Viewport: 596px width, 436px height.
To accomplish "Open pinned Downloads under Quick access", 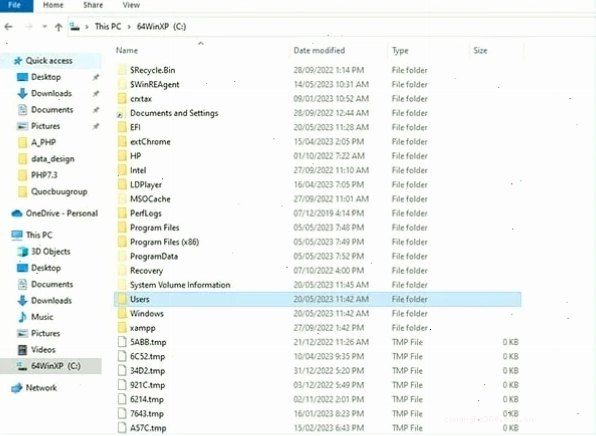I will [51, 94].
